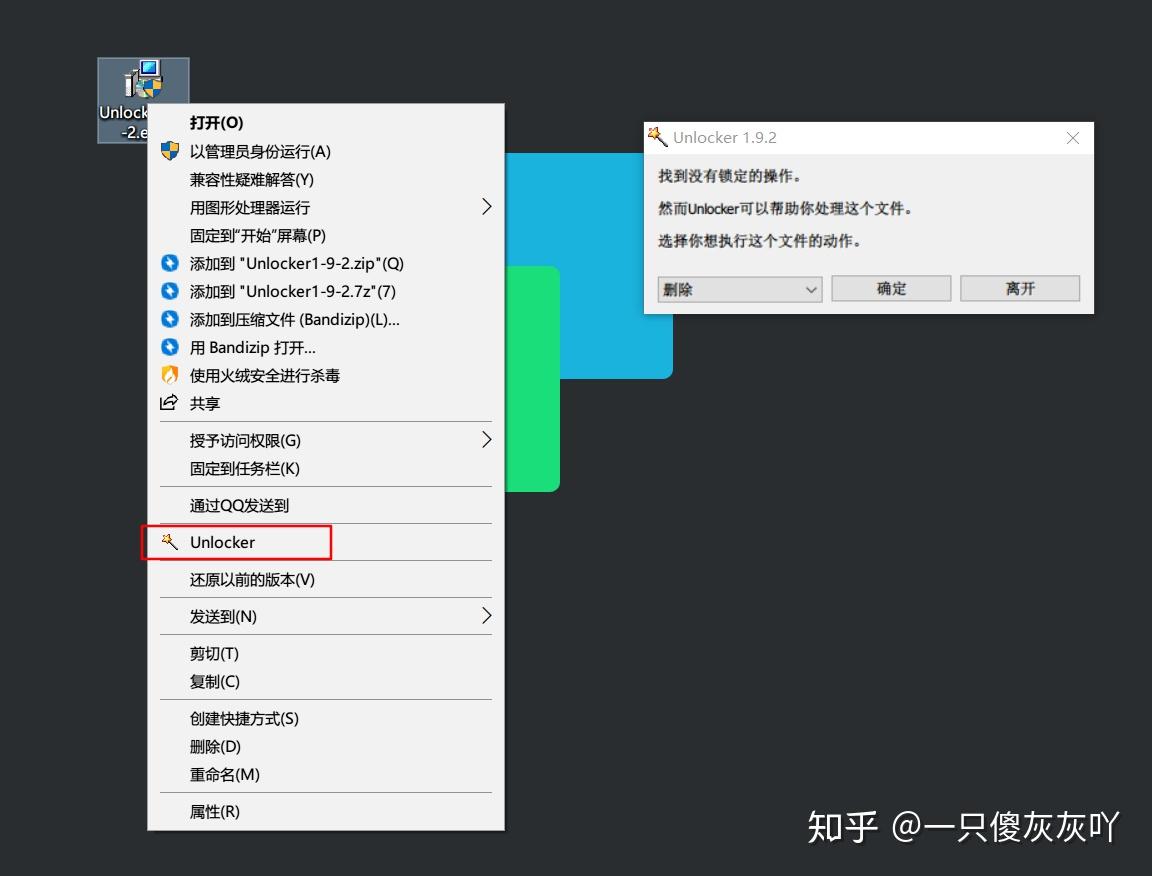1152x876 pixels.
Task: Click 离开 button in Unlocker dialog
Action: click(x=1020, y=288)
